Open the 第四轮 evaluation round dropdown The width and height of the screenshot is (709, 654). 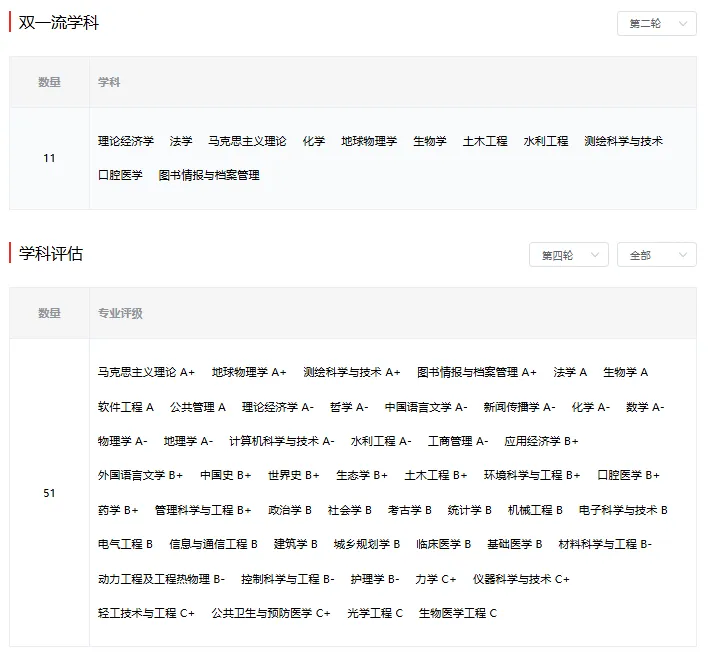[x=569, y=255]
